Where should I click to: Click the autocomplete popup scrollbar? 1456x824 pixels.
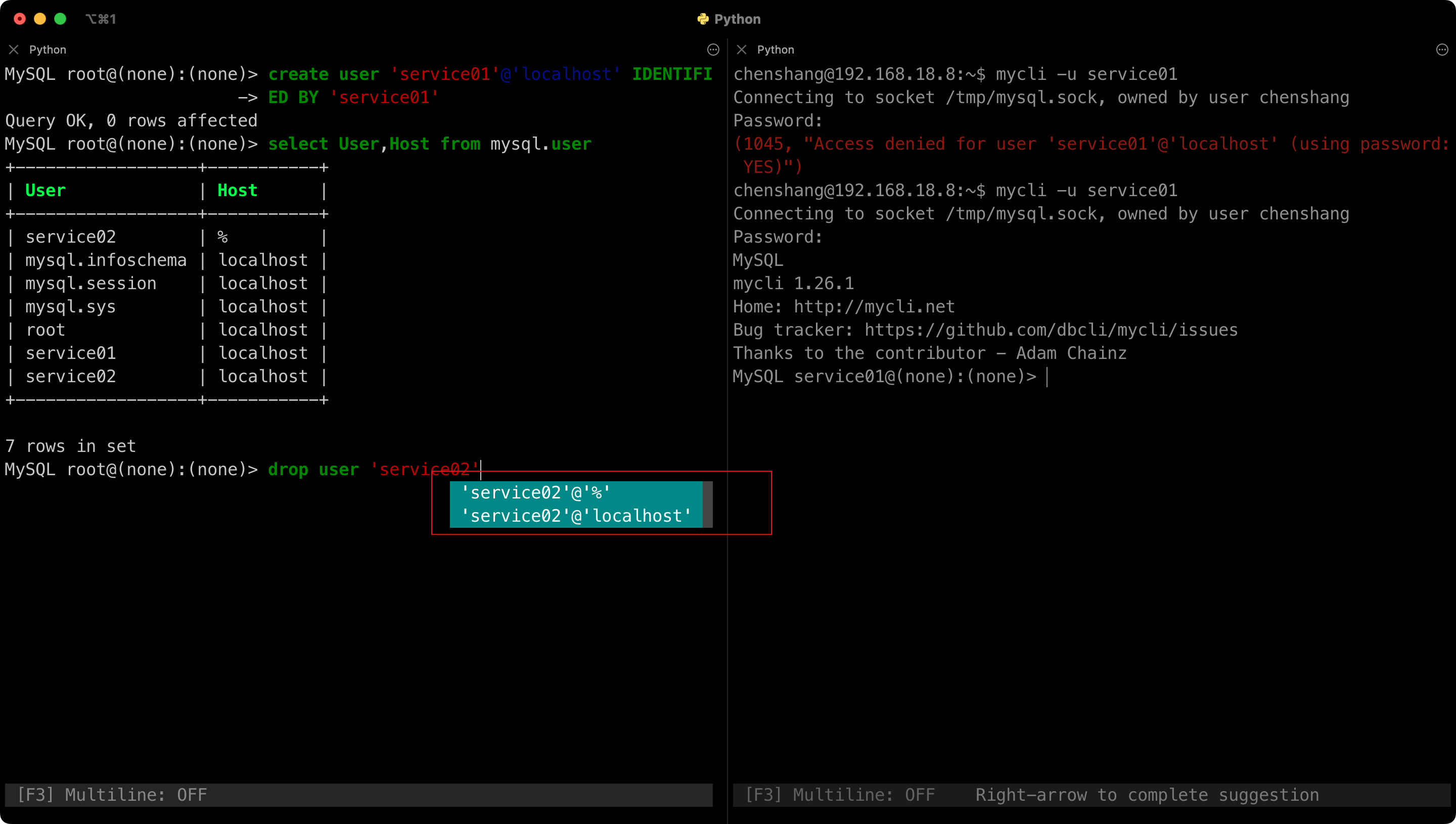[707, 503]
